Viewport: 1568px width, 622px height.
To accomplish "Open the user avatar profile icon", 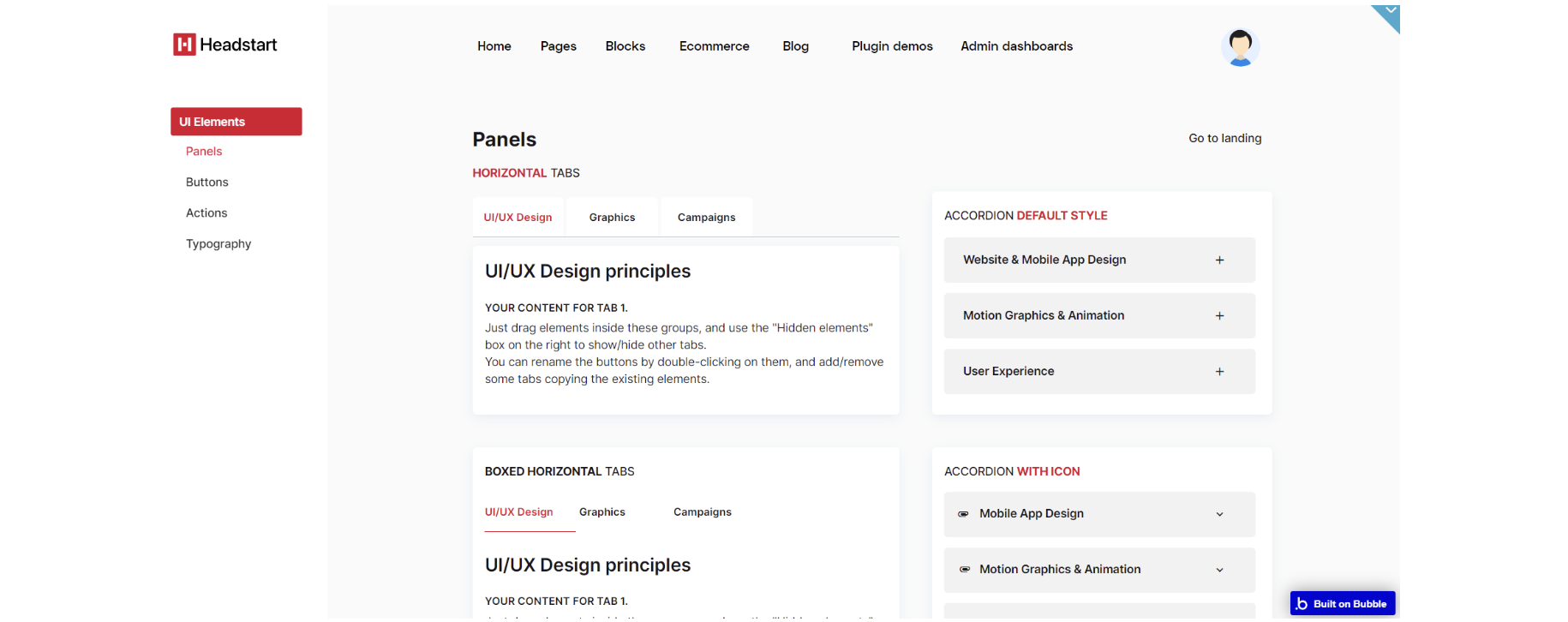I will (x=1239, y=47).
